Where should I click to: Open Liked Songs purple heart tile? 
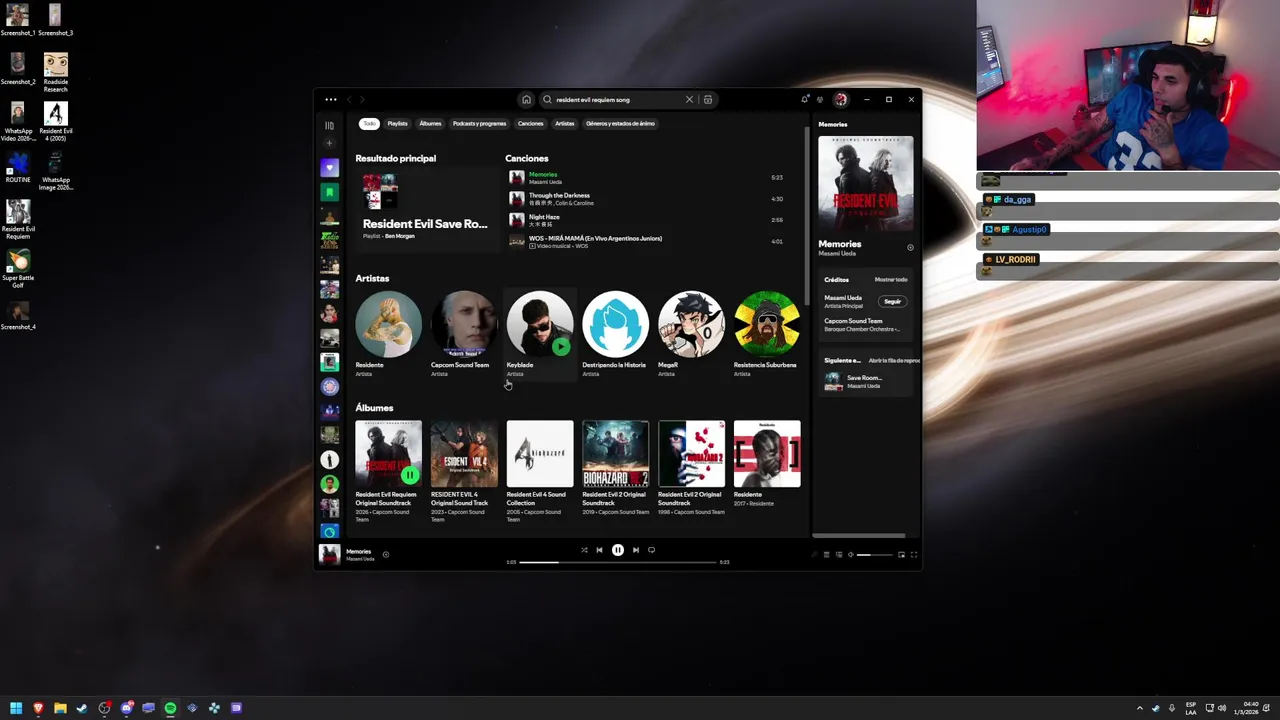point(330,168)
